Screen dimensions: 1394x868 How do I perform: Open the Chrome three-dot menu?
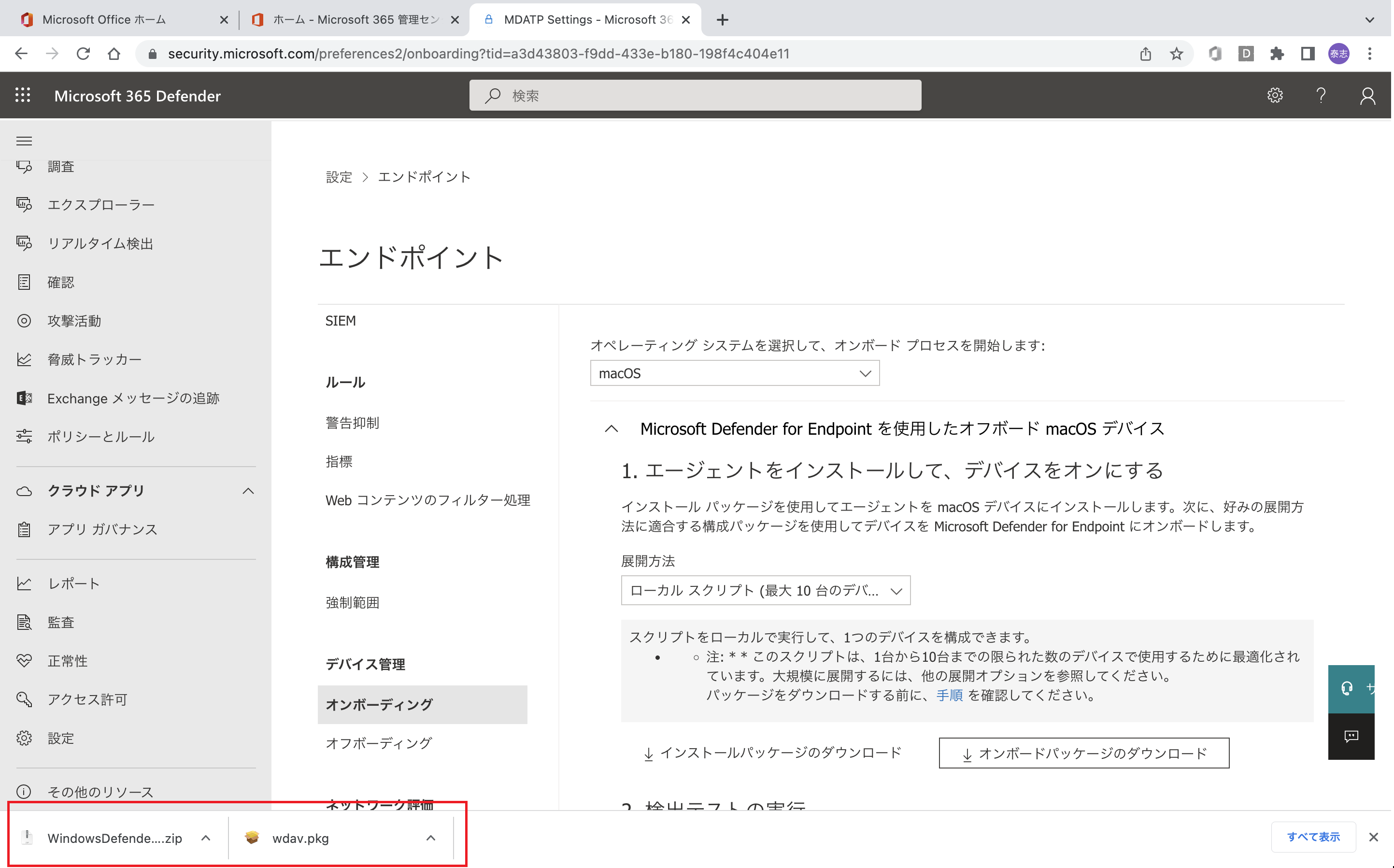(1369, 54)
